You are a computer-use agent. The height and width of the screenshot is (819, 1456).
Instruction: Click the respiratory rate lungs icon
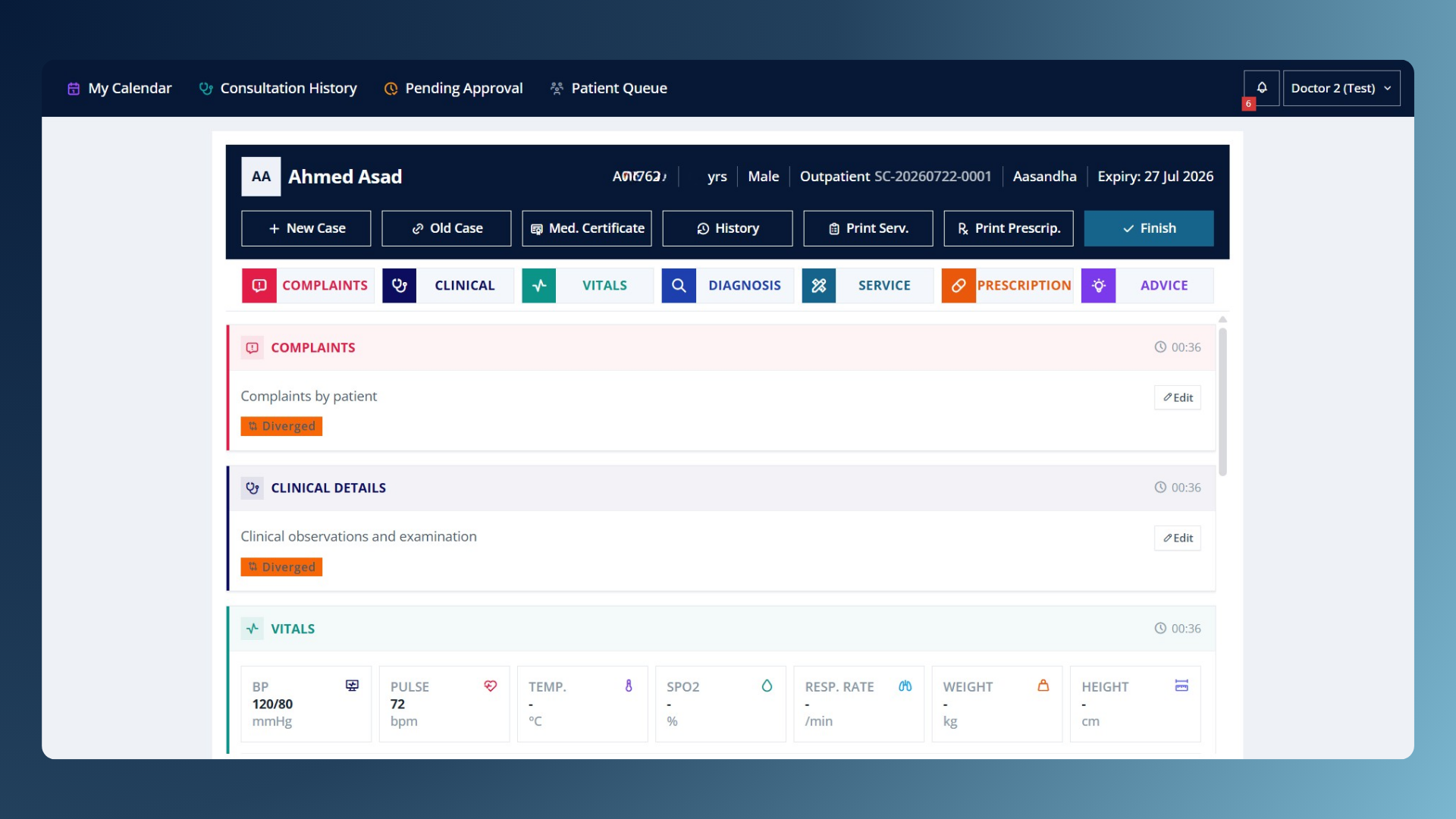pyautogui.click(x=905, y=686)
